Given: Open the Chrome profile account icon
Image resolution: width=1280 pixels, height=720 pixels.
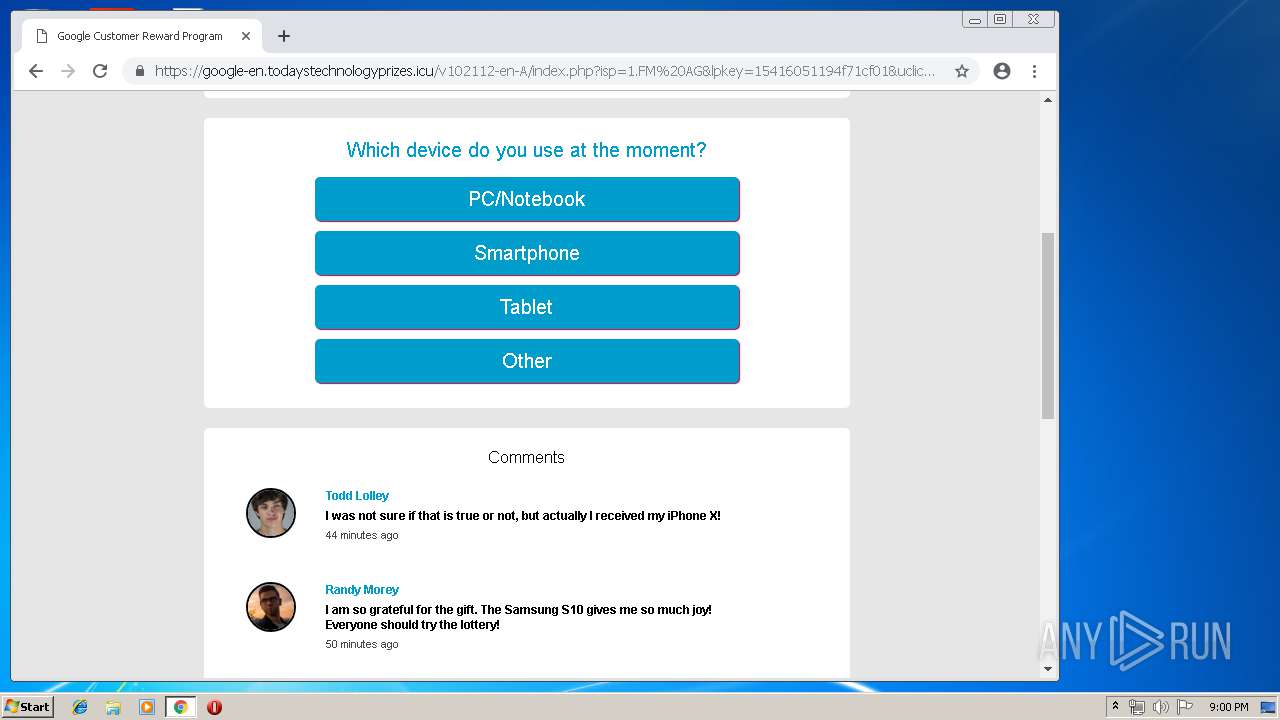Looking at the screenshot, I should [x=1002, y=71].
